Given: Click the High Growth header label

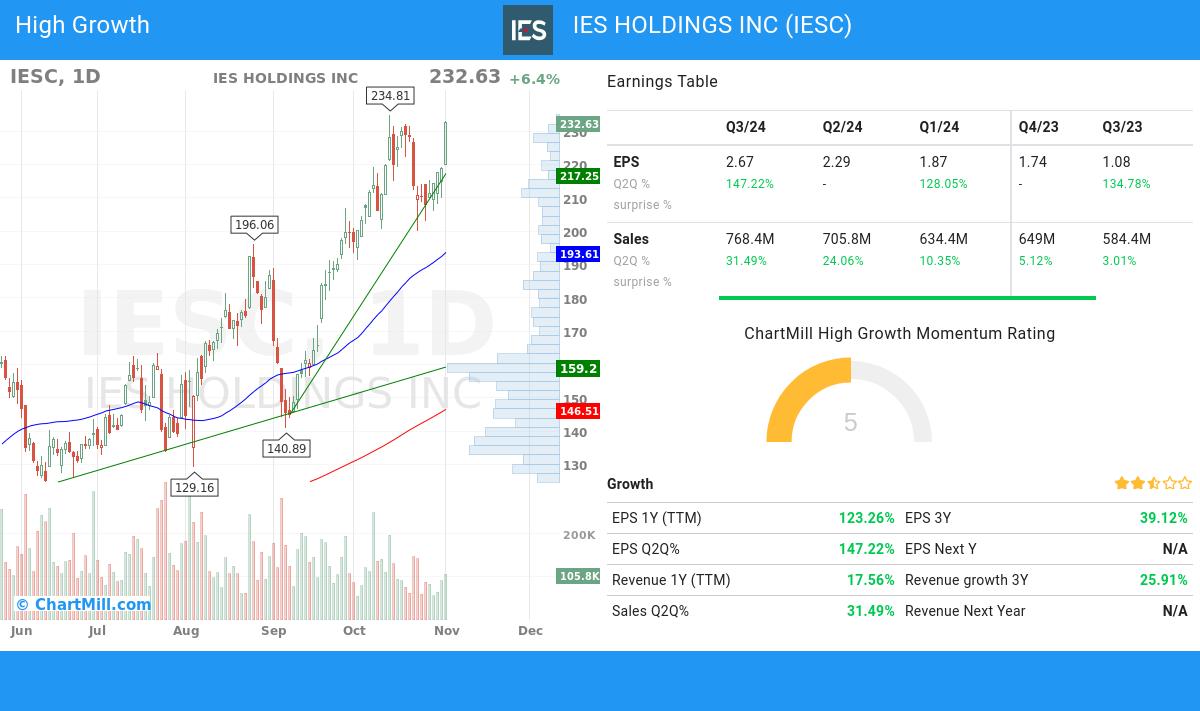Looking at the screenshot, I should click(82, 25).
